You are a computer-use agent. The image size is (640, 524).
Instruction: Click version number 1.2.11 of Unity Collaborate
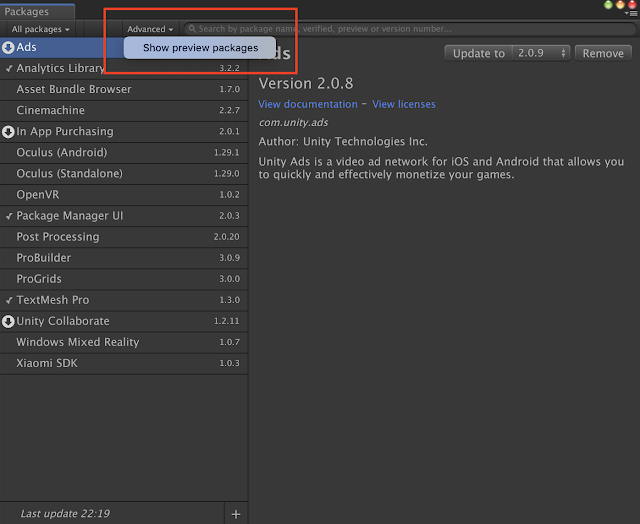pyautogui.click(x=227, y=322)
